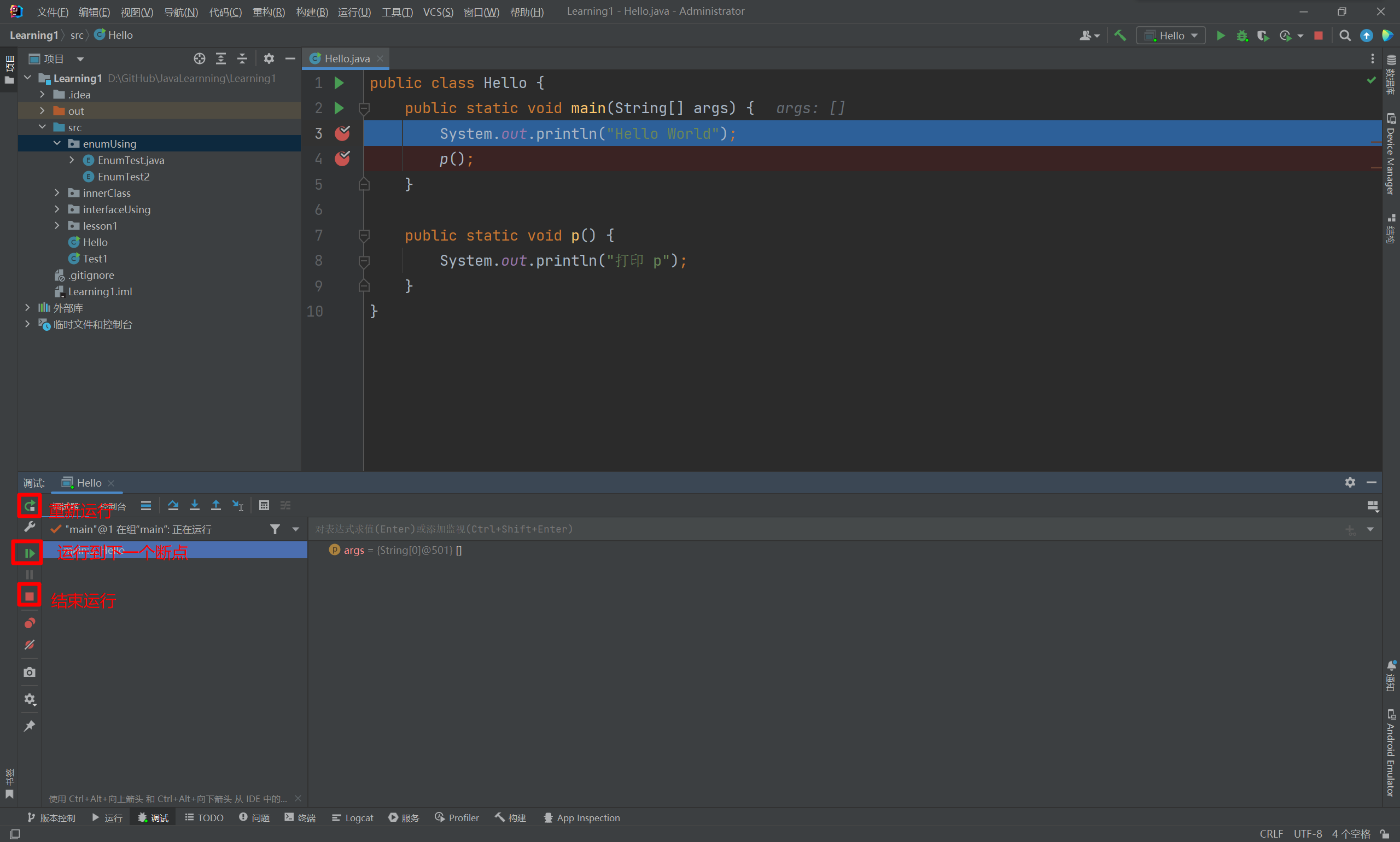Click the Step Over icon
The image size is (1400, 842).
tap(173, 505)
